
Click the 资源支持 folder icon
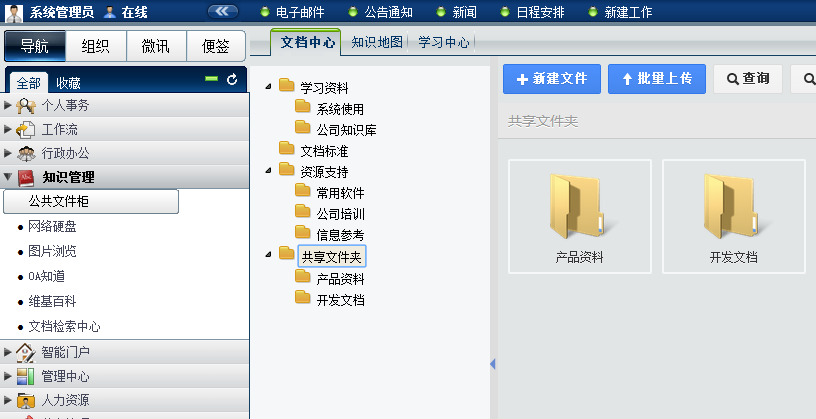point(287,170)
